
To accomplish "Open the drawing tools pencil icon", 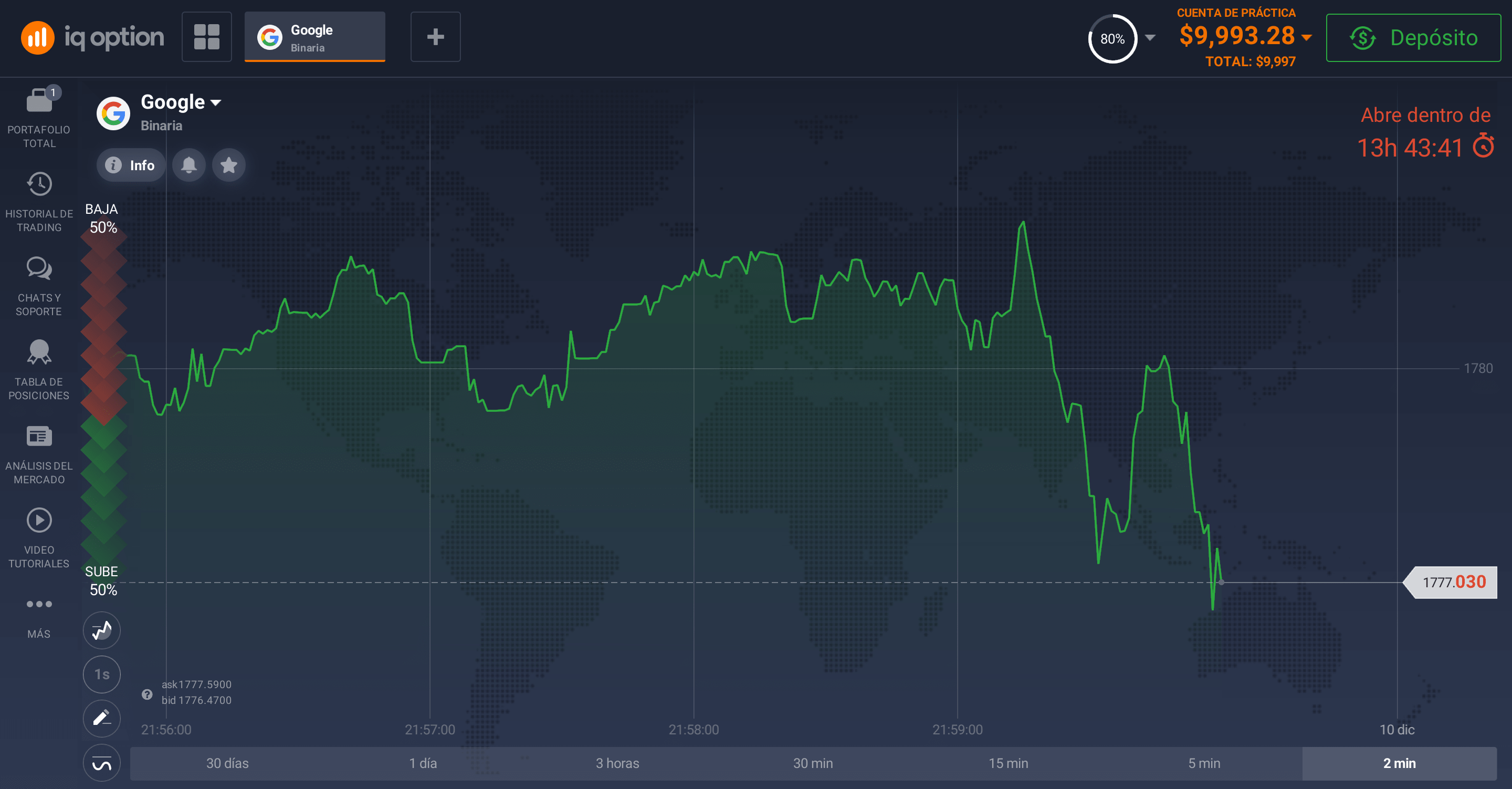I will click(x=101, y=719).
